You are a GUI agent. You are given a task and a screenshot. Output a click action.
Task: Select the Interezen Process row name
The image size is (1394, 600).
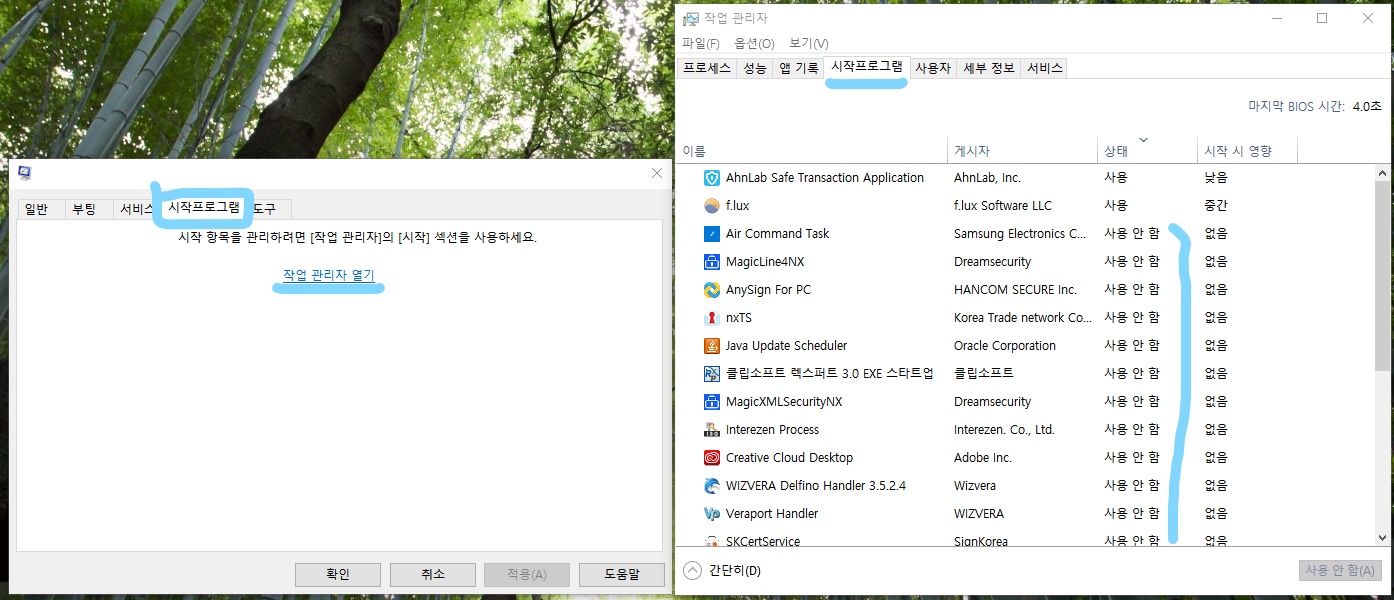(772, 430)
